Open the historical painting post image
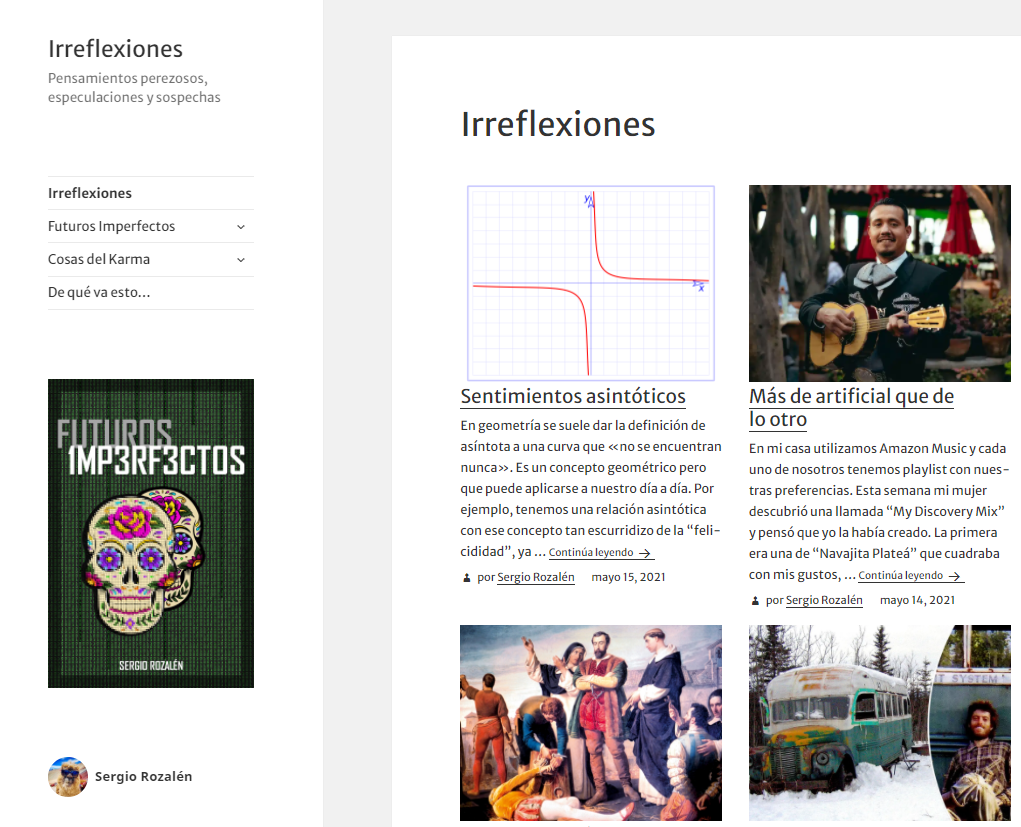The width and height of the screenshot is (1021, 827). tap(591, 723)
